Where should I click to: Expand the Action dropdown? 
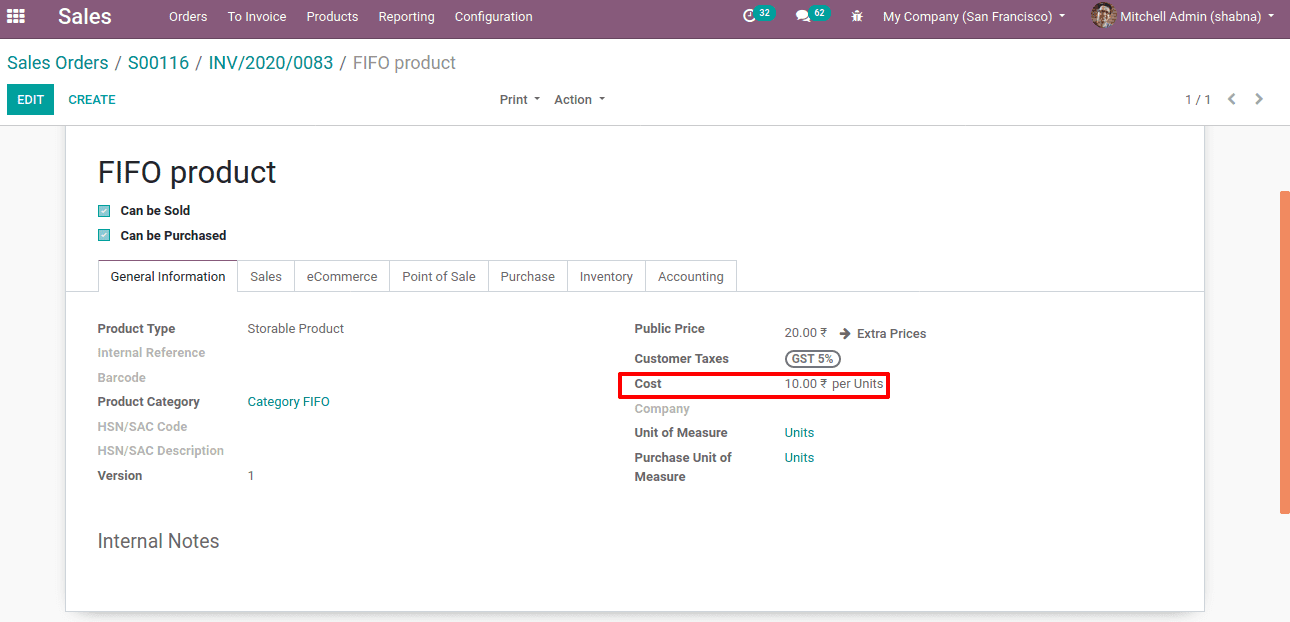pyautogui.click(x=580, y=99)
